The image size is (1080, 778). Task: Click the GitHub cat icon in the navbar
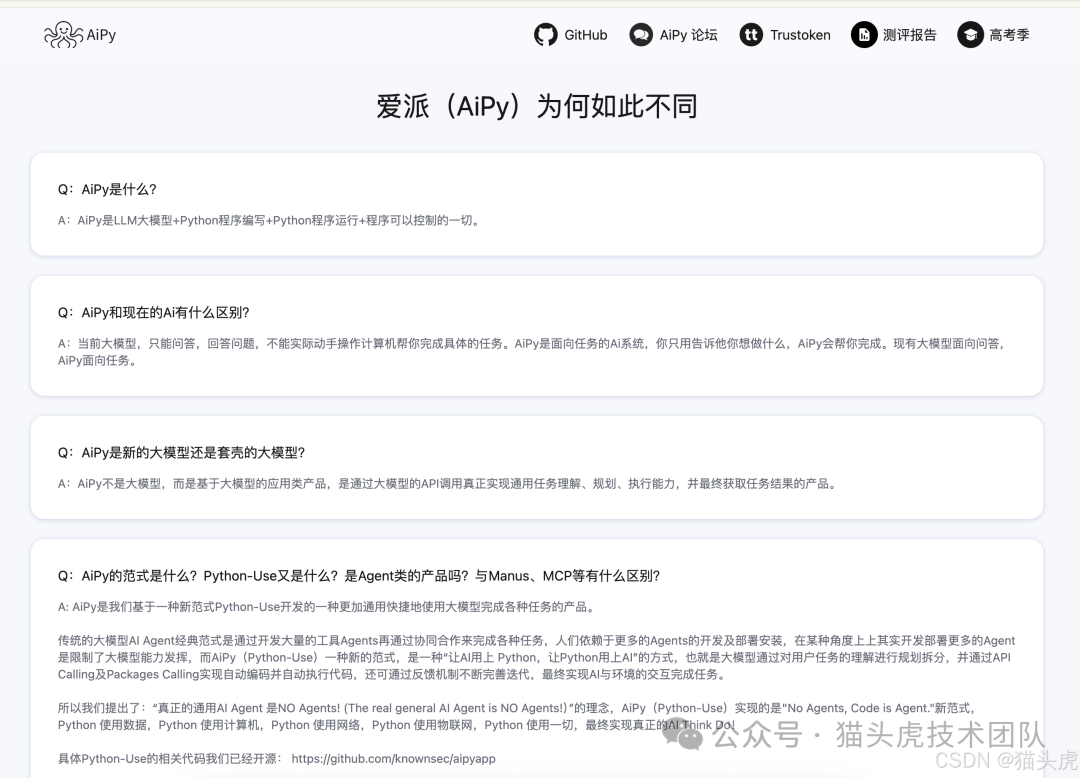pyautogui.click(x=545, y=34)
